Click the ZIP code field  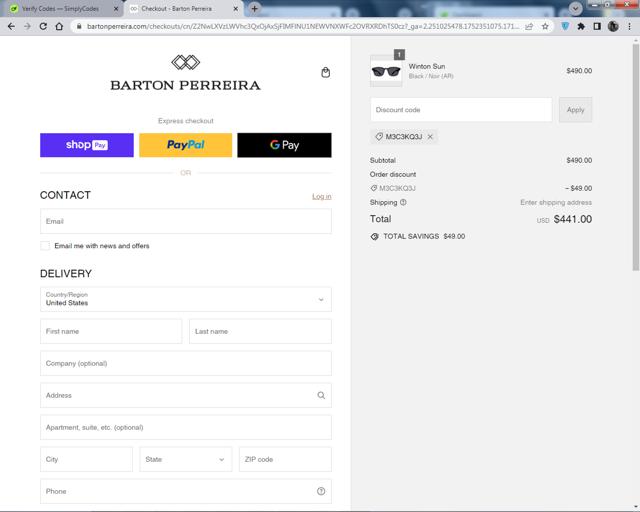285,459
